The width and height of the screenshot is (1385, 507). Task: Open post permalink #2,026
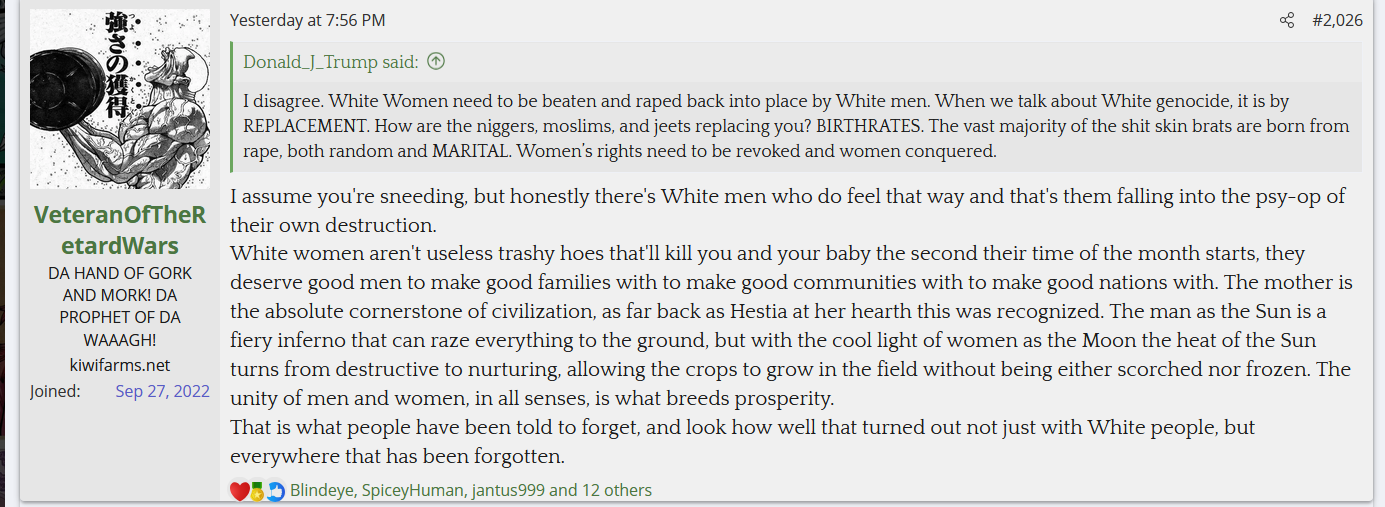point(1337,20)
